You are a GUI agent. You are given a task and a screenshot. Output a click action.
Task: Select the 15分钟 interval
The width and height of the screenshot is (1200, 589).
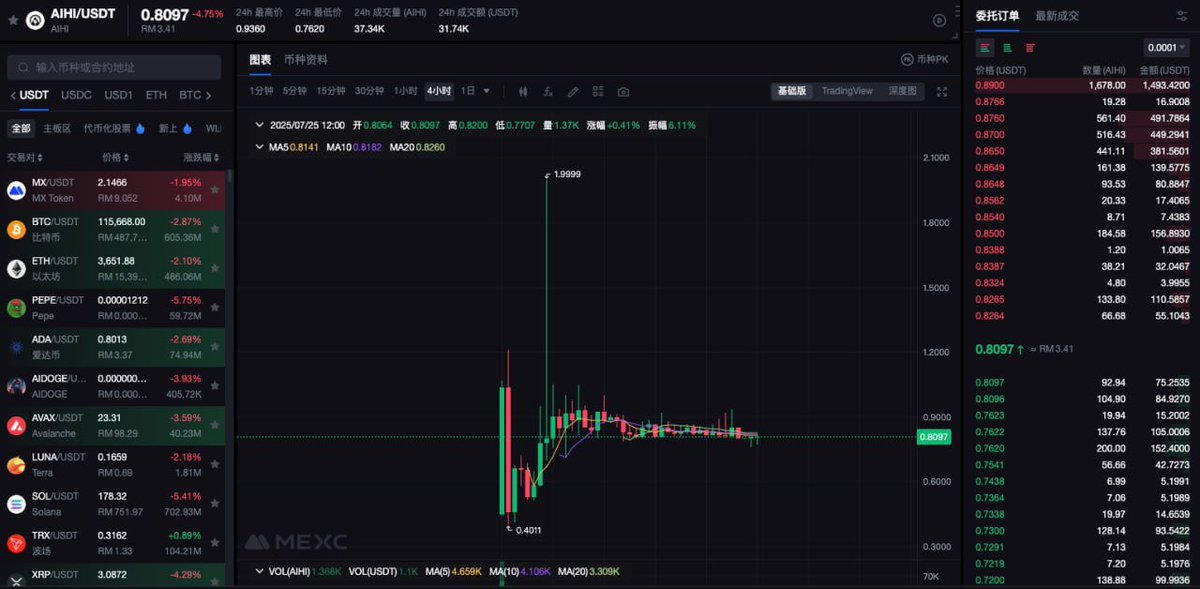tap(331, 91)
